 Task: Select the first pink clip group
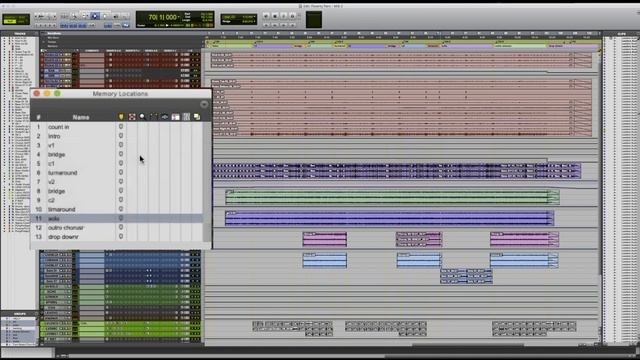click(x=324, y=239)
